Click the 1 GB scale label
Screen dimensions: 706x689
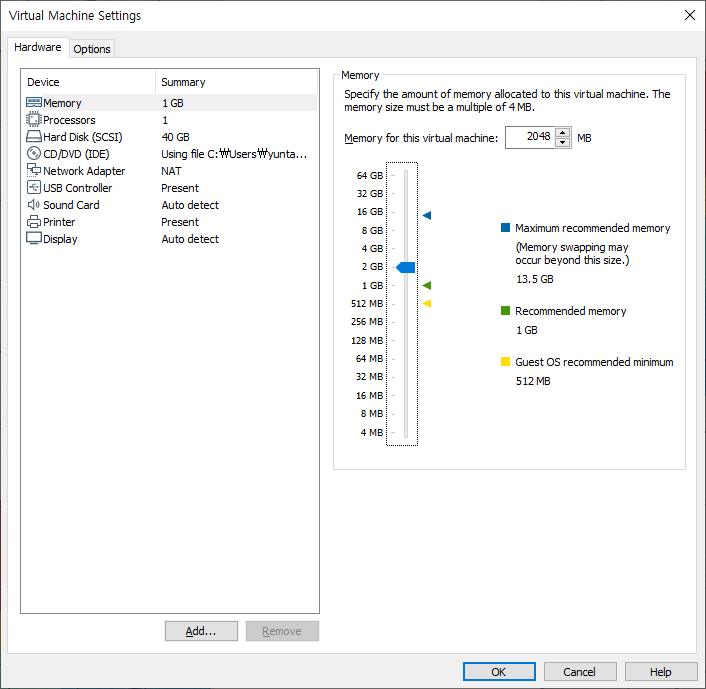coord(372,286)
